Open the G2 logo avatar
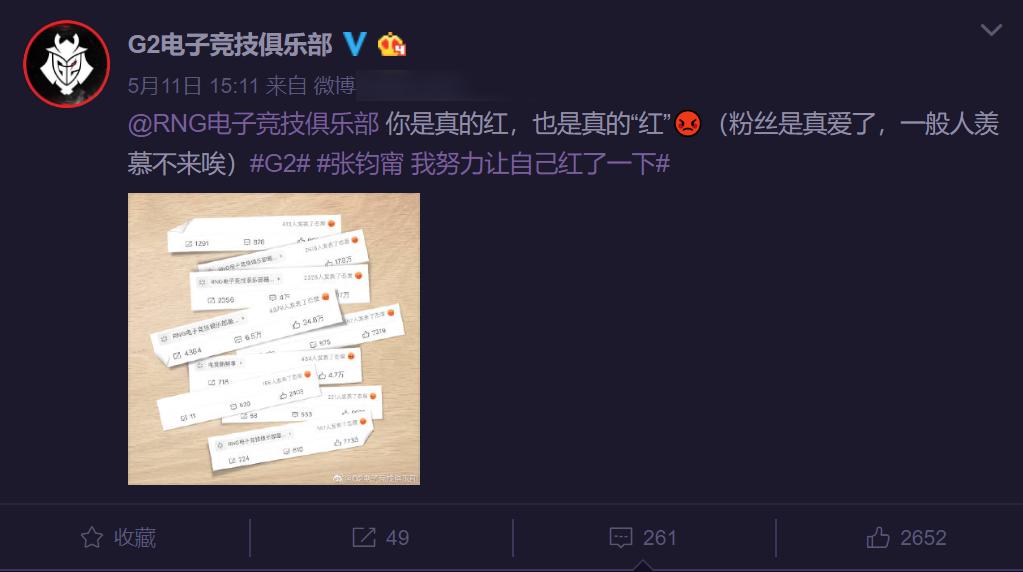This screenshot has width=1023, height=572. 67,64
